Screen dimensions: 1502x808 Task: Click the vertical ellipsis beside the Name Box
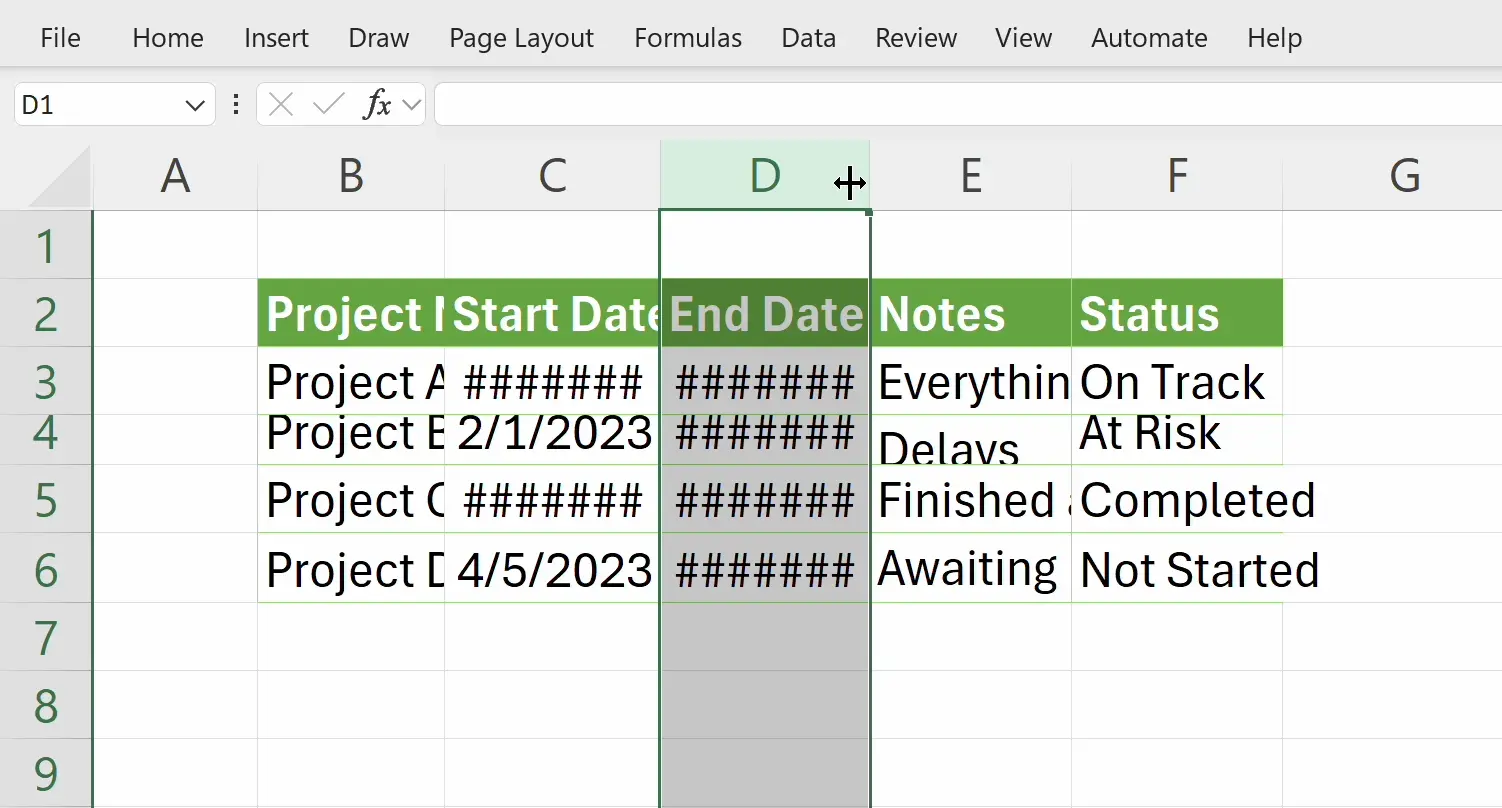[x=235, y=103]
